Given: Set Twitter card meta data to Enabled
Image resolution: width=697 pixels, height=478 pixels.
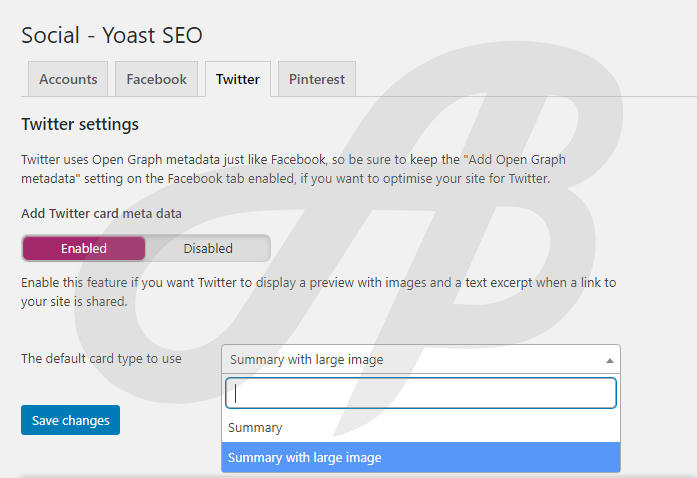Looking at the screenshot, I should click(x=84, y=248).
